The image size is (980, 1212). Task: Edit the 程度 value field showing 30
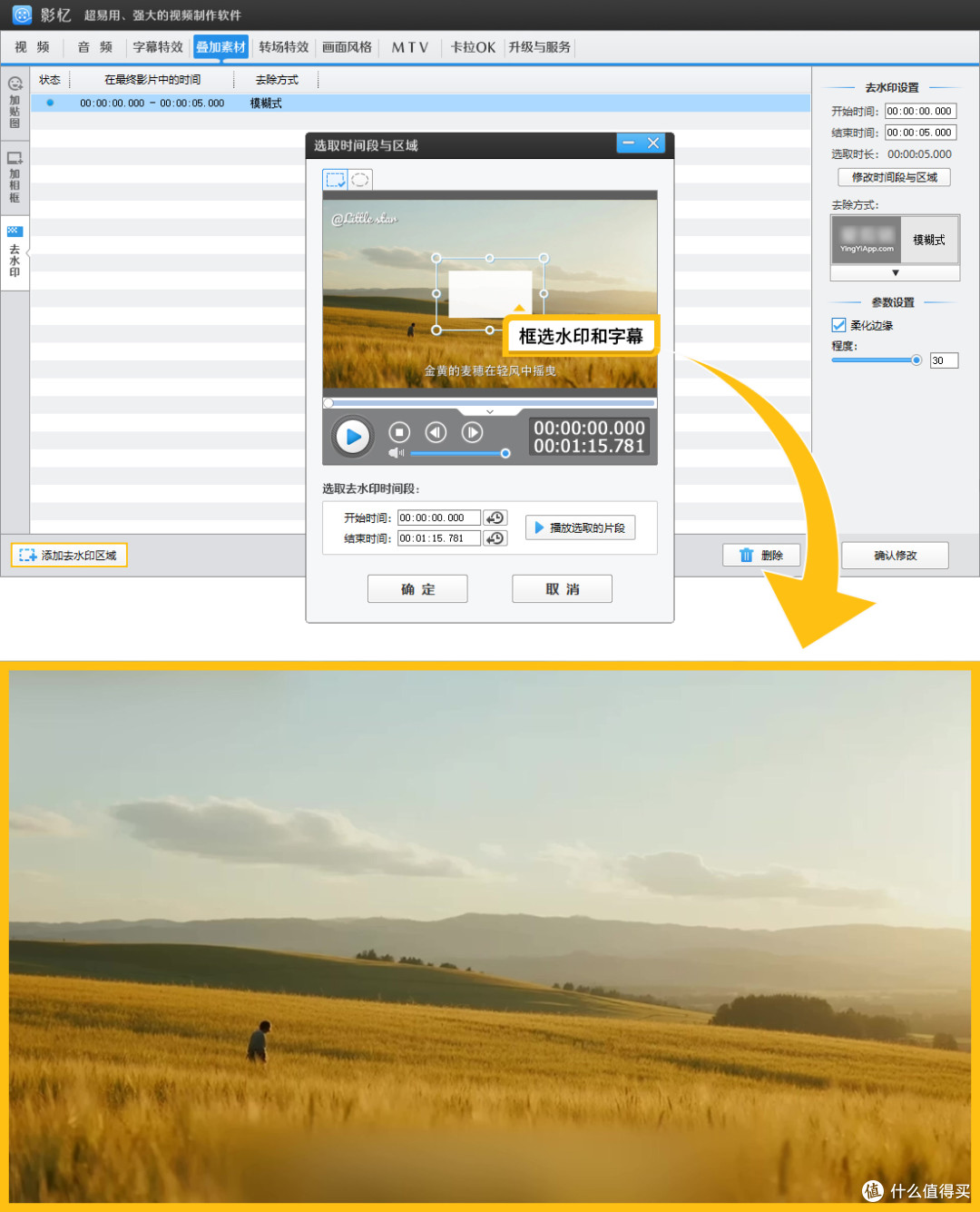point(944,360)
